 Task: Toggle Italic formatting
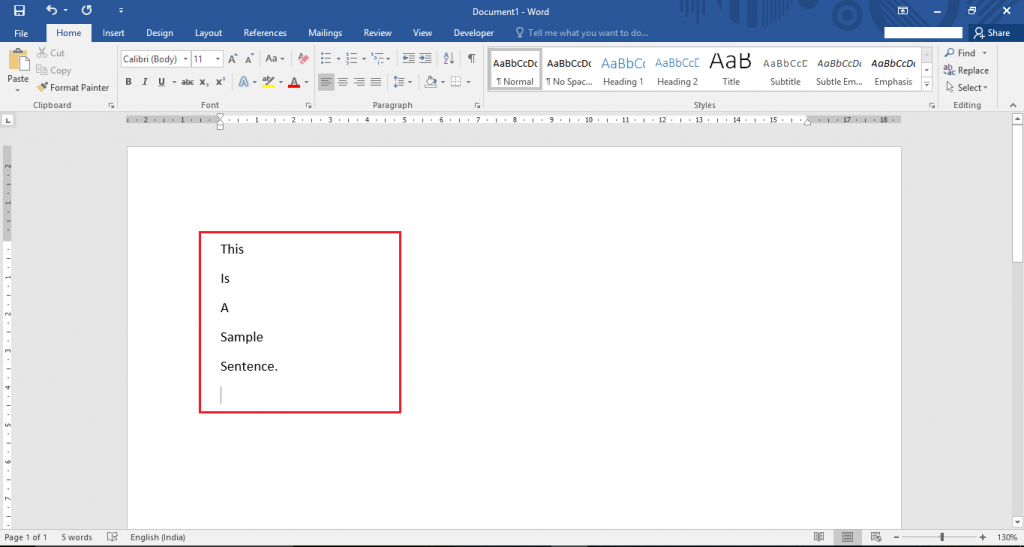coord(144,82)
